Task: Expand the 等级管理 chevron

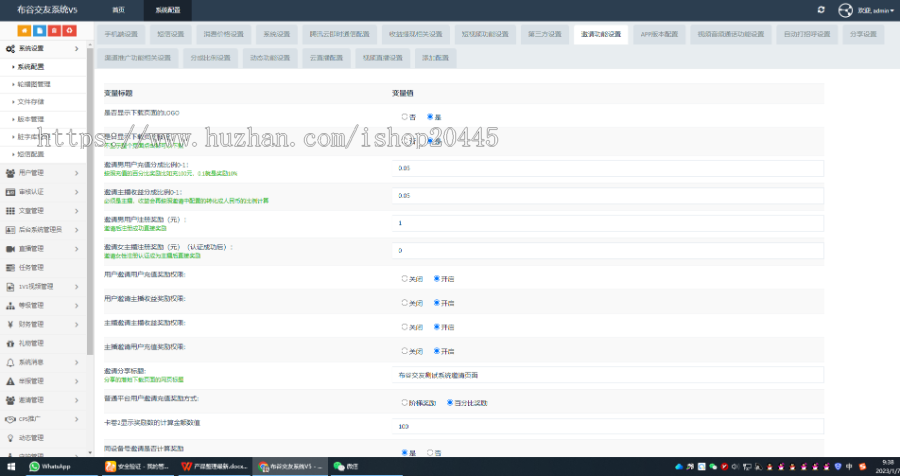Action: click(77, 305)
